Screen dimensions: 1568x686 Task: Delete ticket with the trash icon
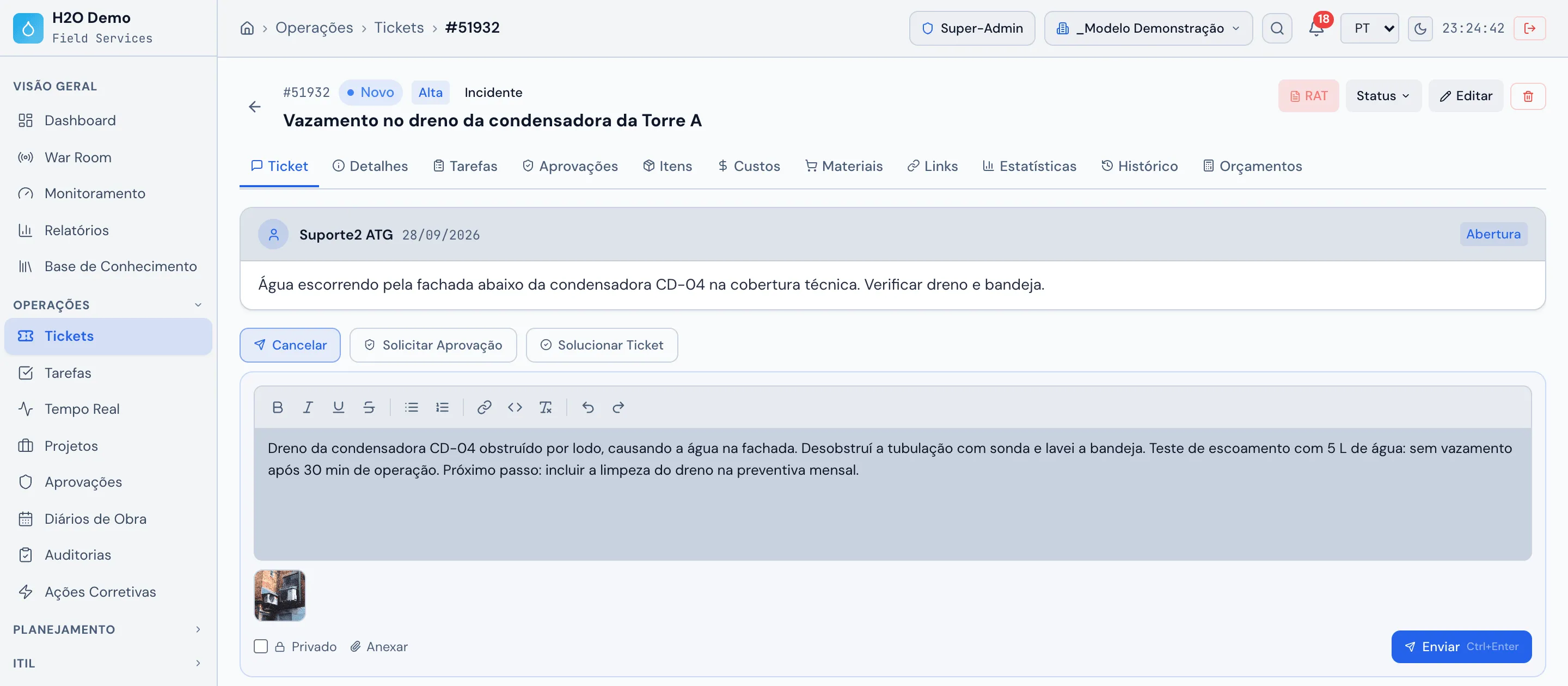click(1528, 96)
